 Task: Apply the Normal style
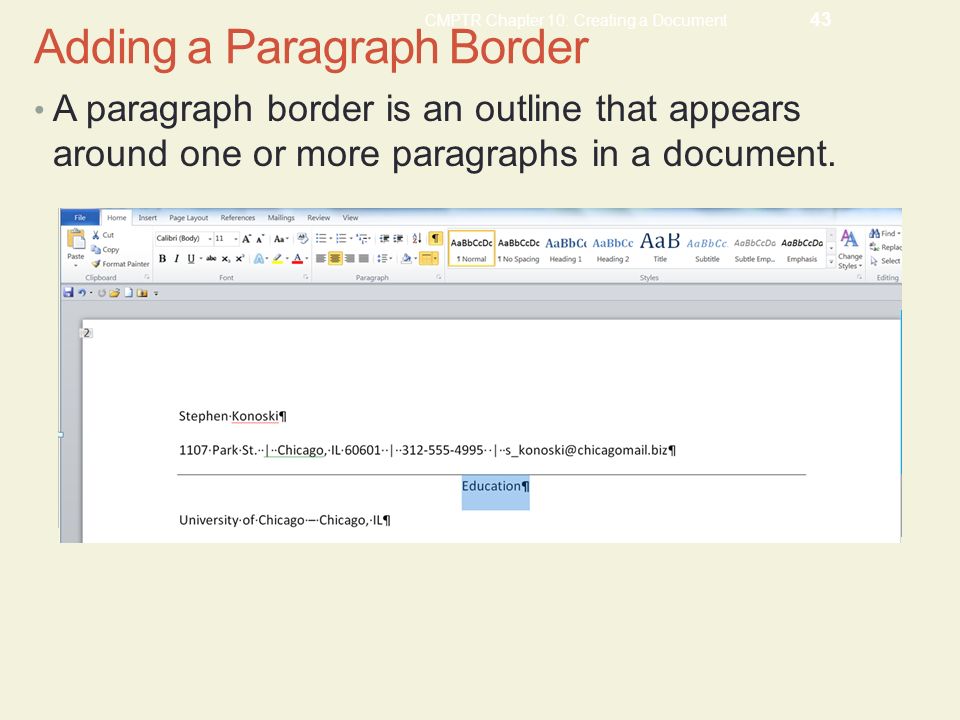pyautogui.click(x=471, y=249)
